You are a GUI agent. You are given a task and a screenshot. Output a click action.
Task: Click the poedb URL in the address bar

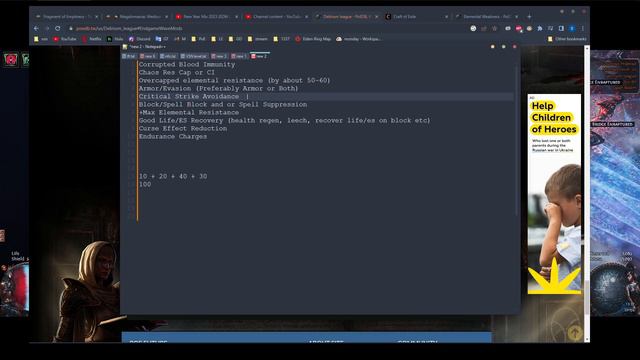(129, 29)
